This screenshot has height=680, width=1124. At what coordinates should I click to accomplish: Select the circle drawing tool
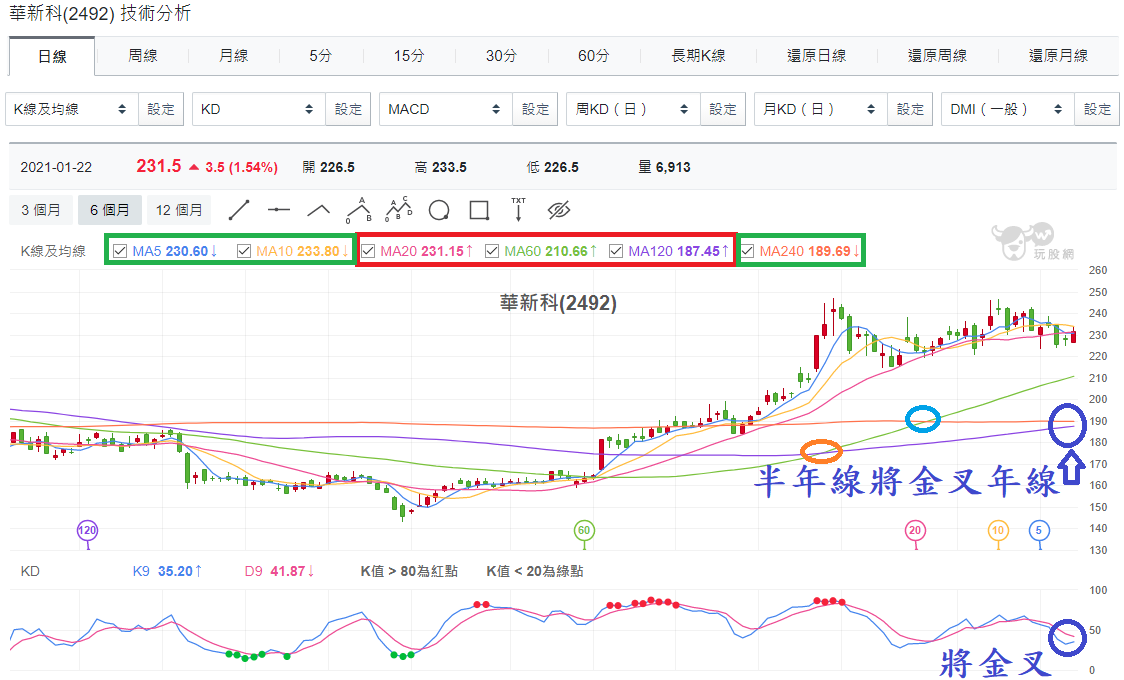pos(439,211)
